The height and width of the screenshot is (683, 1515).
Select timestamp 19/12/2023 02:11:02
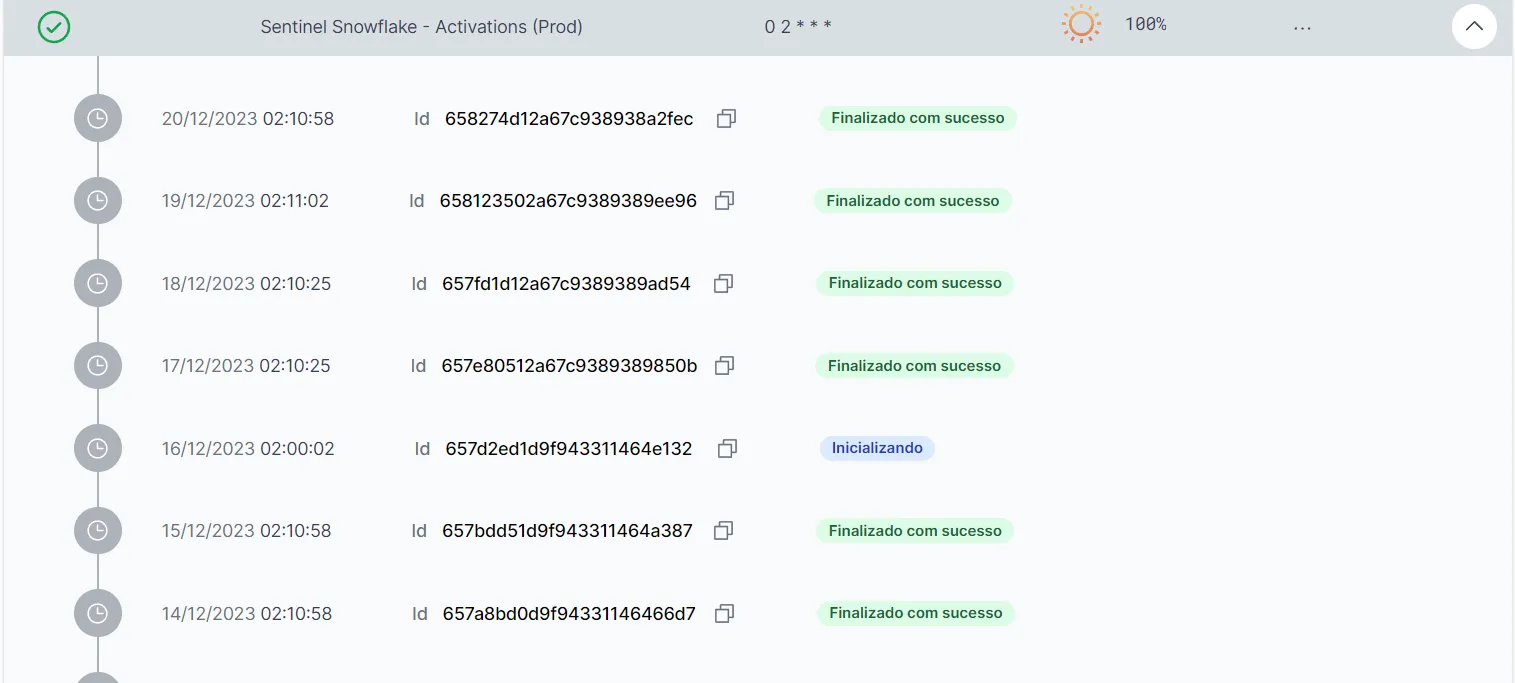pyautogui.click(x=245, y=201)
